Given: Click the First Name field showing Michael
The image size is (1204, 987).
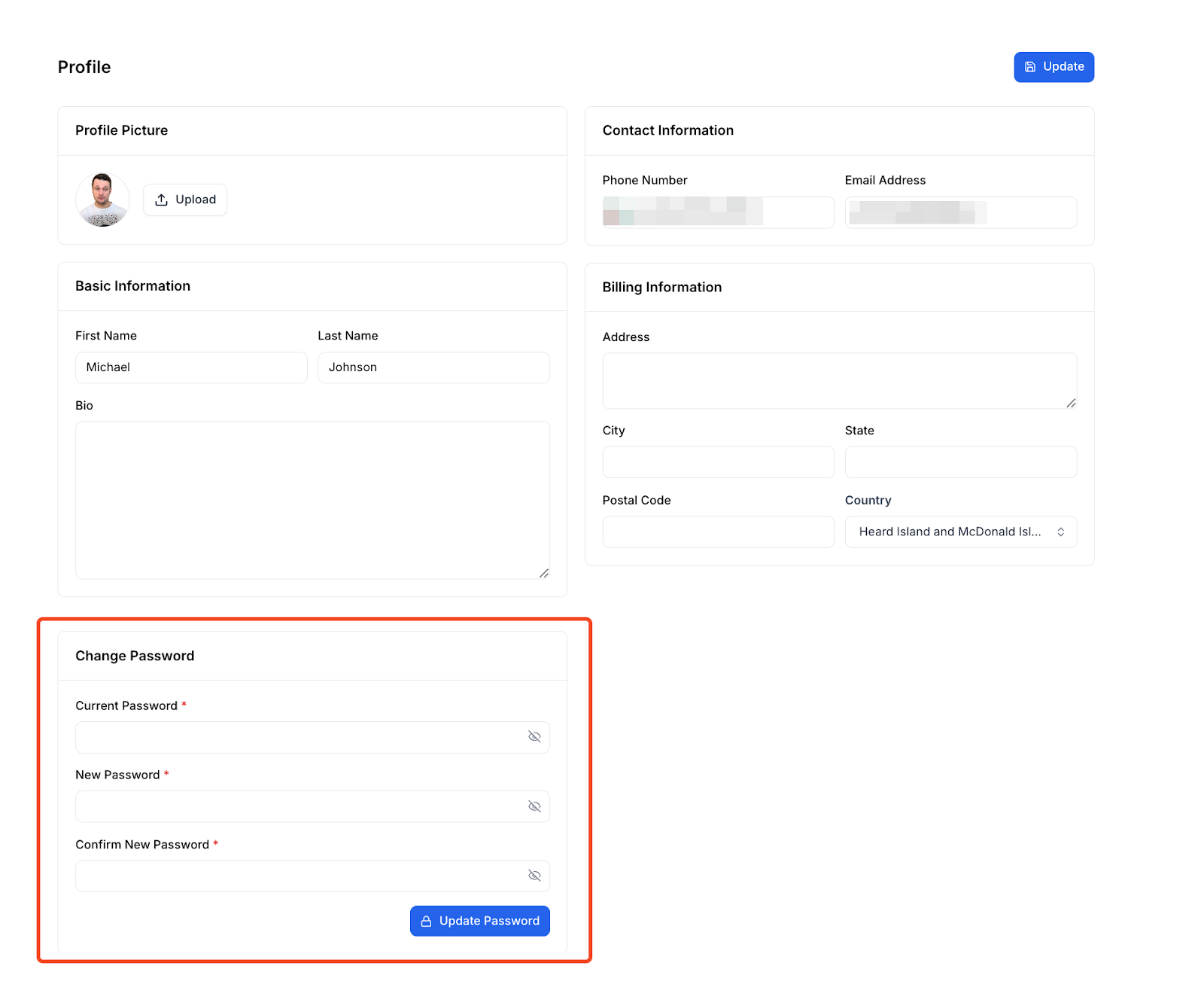Looking at the screenshot, I should (190, 367).
